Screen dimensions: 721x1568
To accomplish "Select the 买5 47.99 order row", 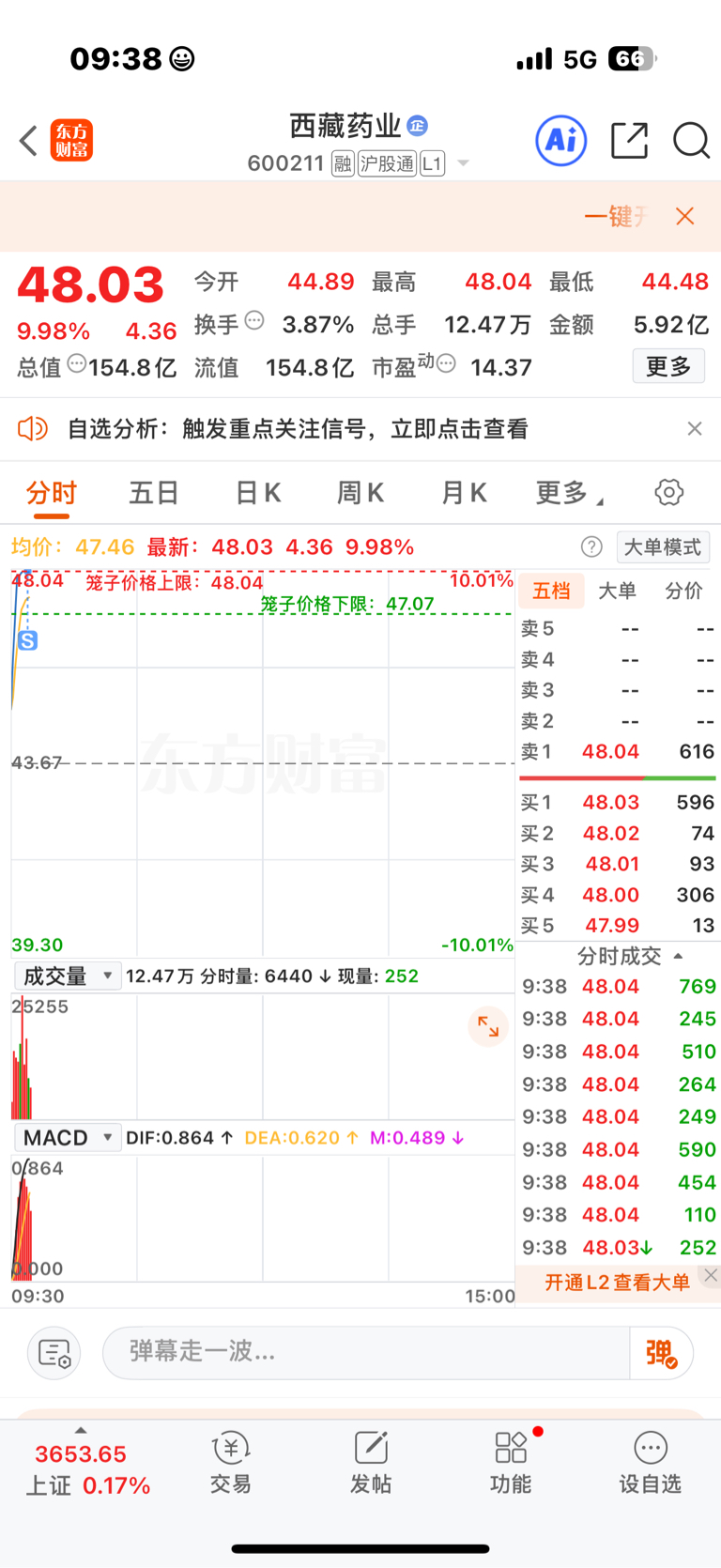I will pyautogui.click(x=618, y=926).
